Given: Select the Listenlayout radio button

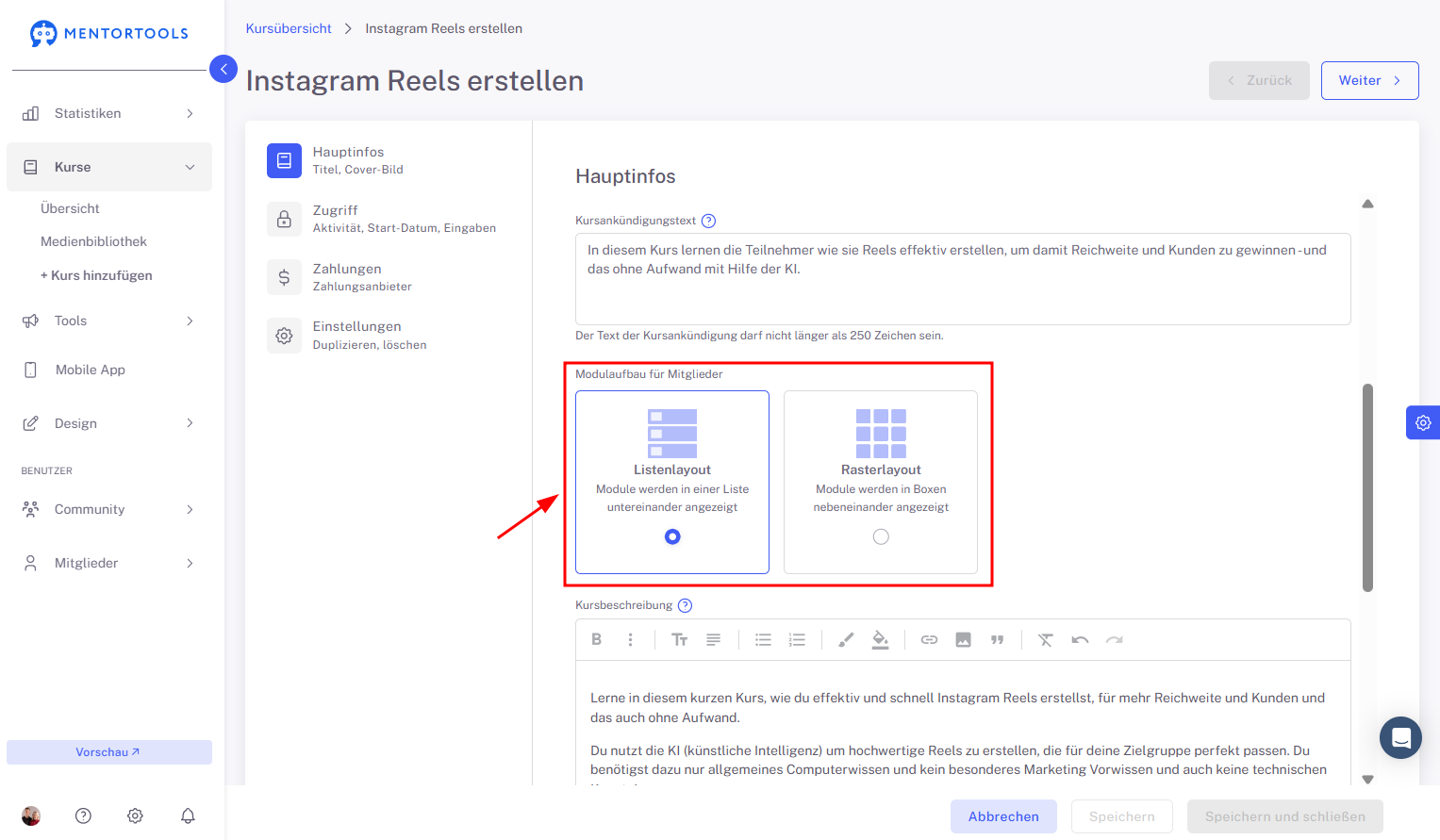Looking at the screenshot, I should click(672, 536).
